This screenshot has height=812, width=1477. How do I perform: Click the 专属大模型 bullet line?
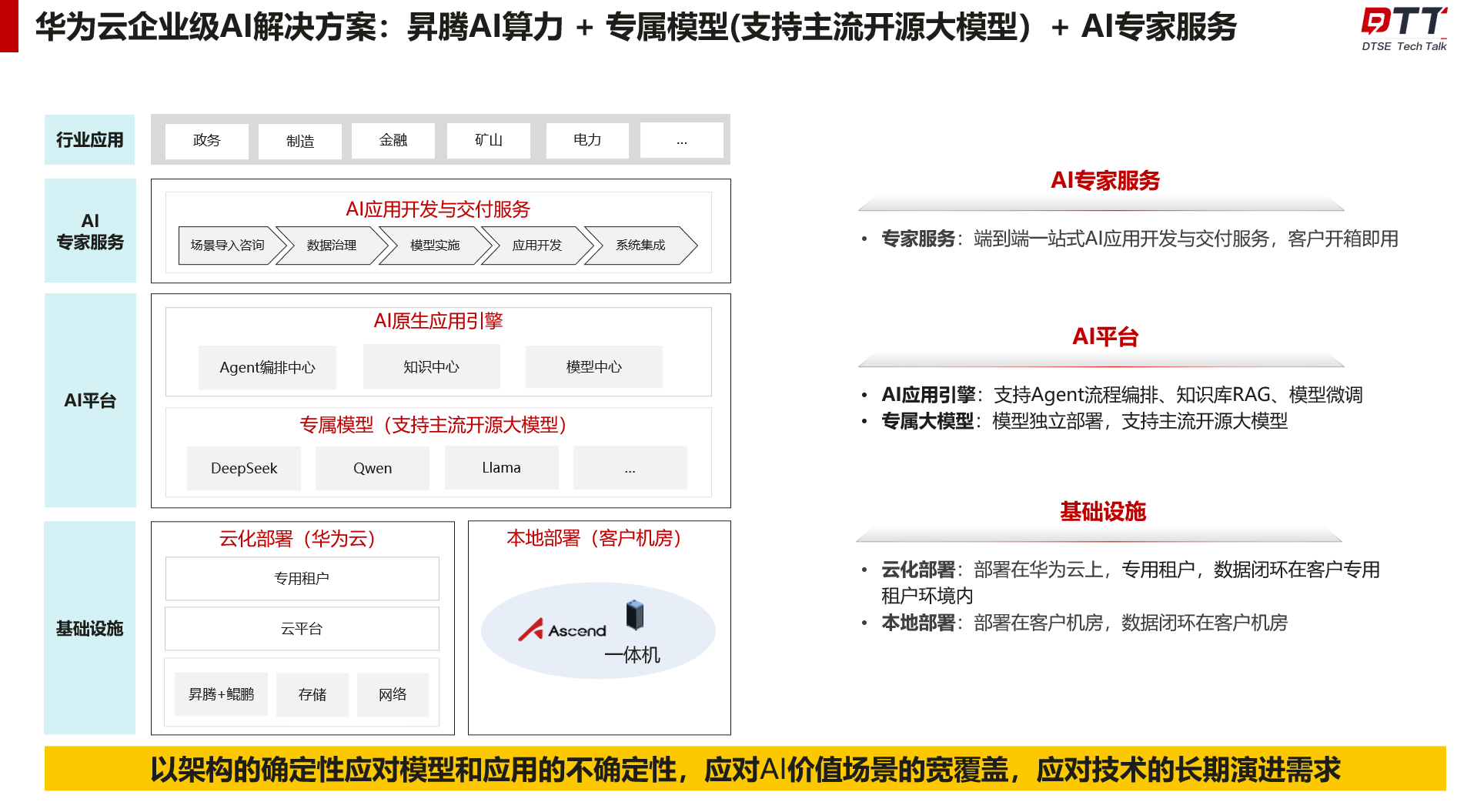(1084, 421)
